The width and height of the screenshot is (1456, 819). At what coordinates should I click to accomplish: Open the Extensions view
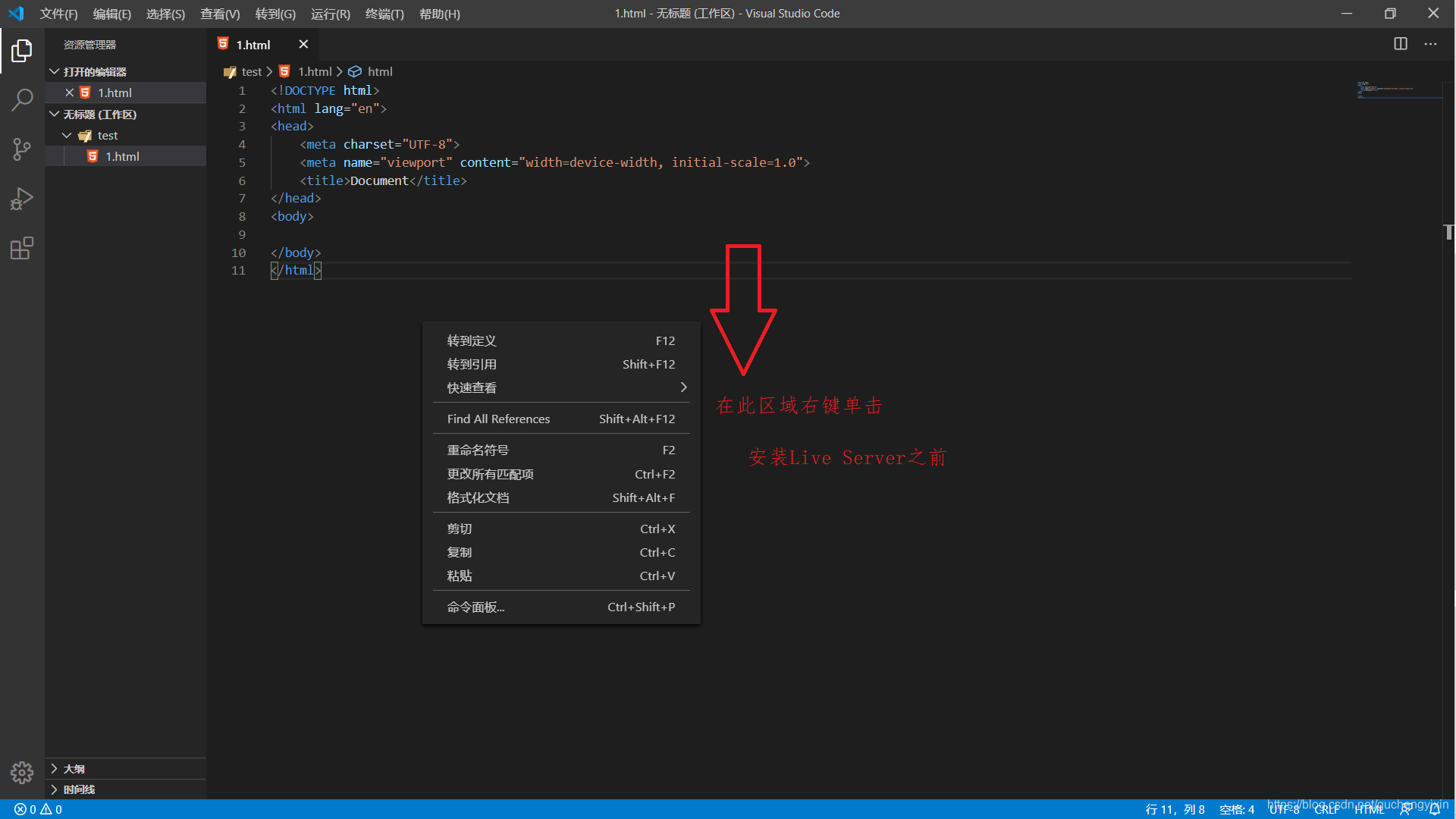[22, 248]
